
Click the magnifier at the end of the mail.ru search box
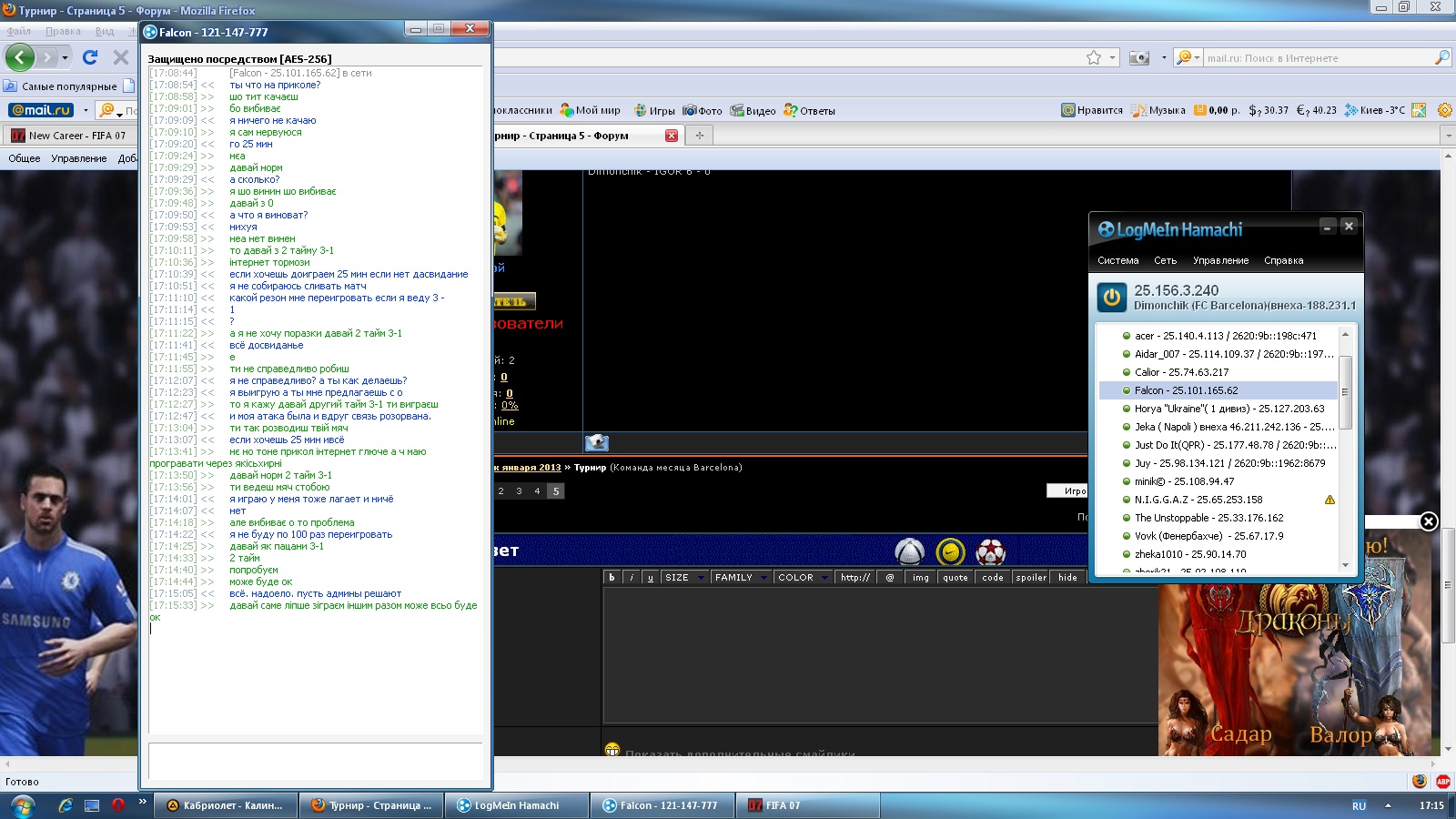click(x=1441, y=57)
